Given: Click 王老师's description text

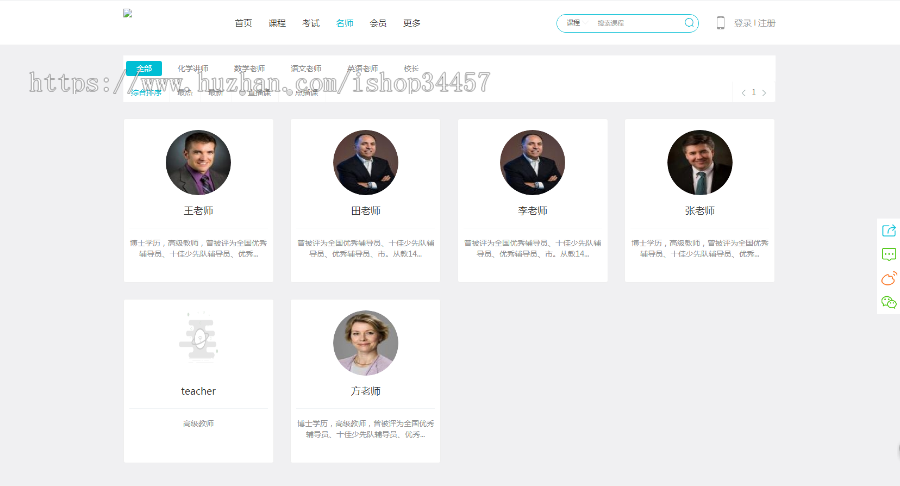Looking at the screenshot, I should pos(199,248).
